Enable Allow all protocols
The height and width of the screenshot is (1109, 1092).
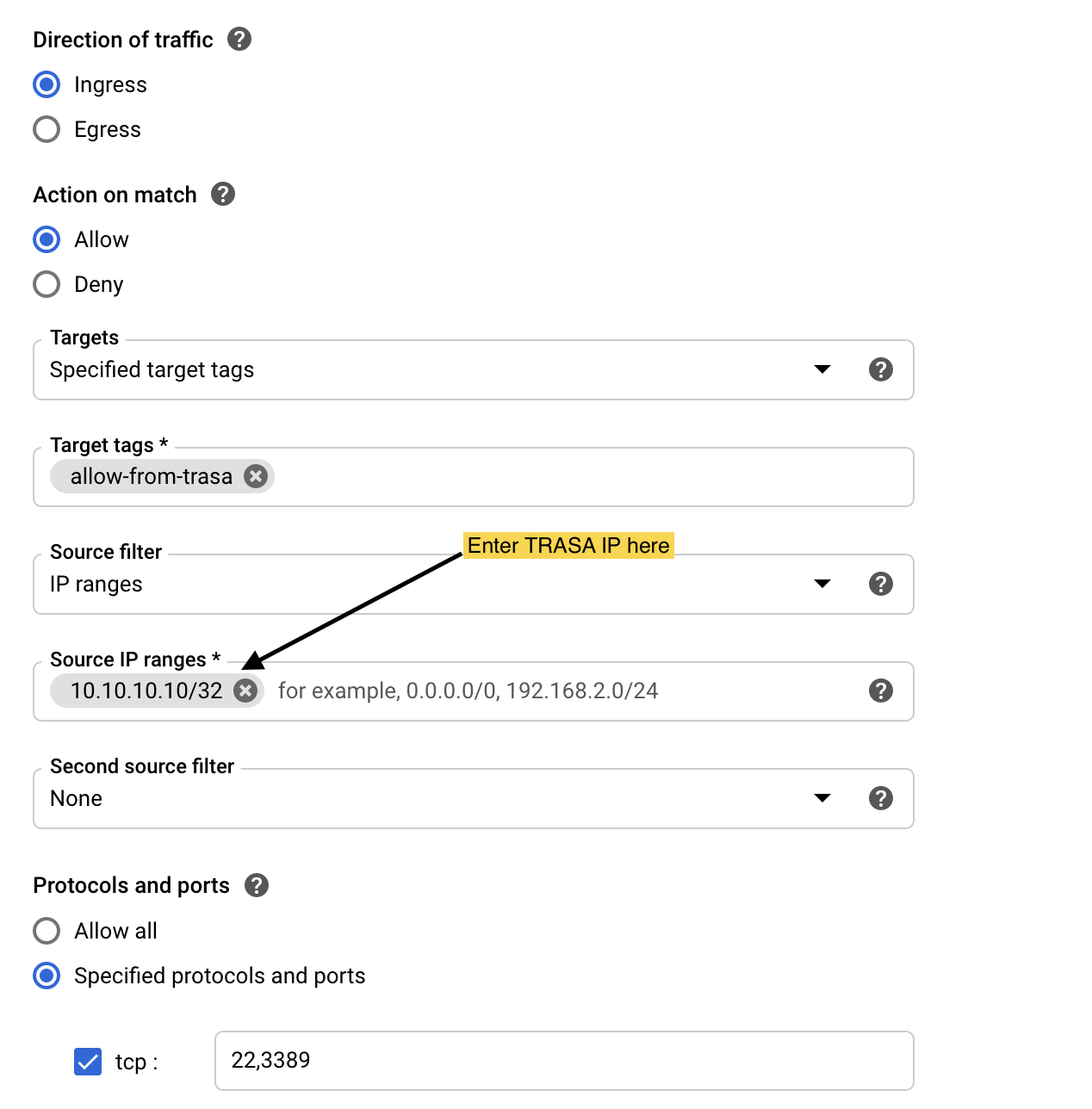click(x=47, y=931)
